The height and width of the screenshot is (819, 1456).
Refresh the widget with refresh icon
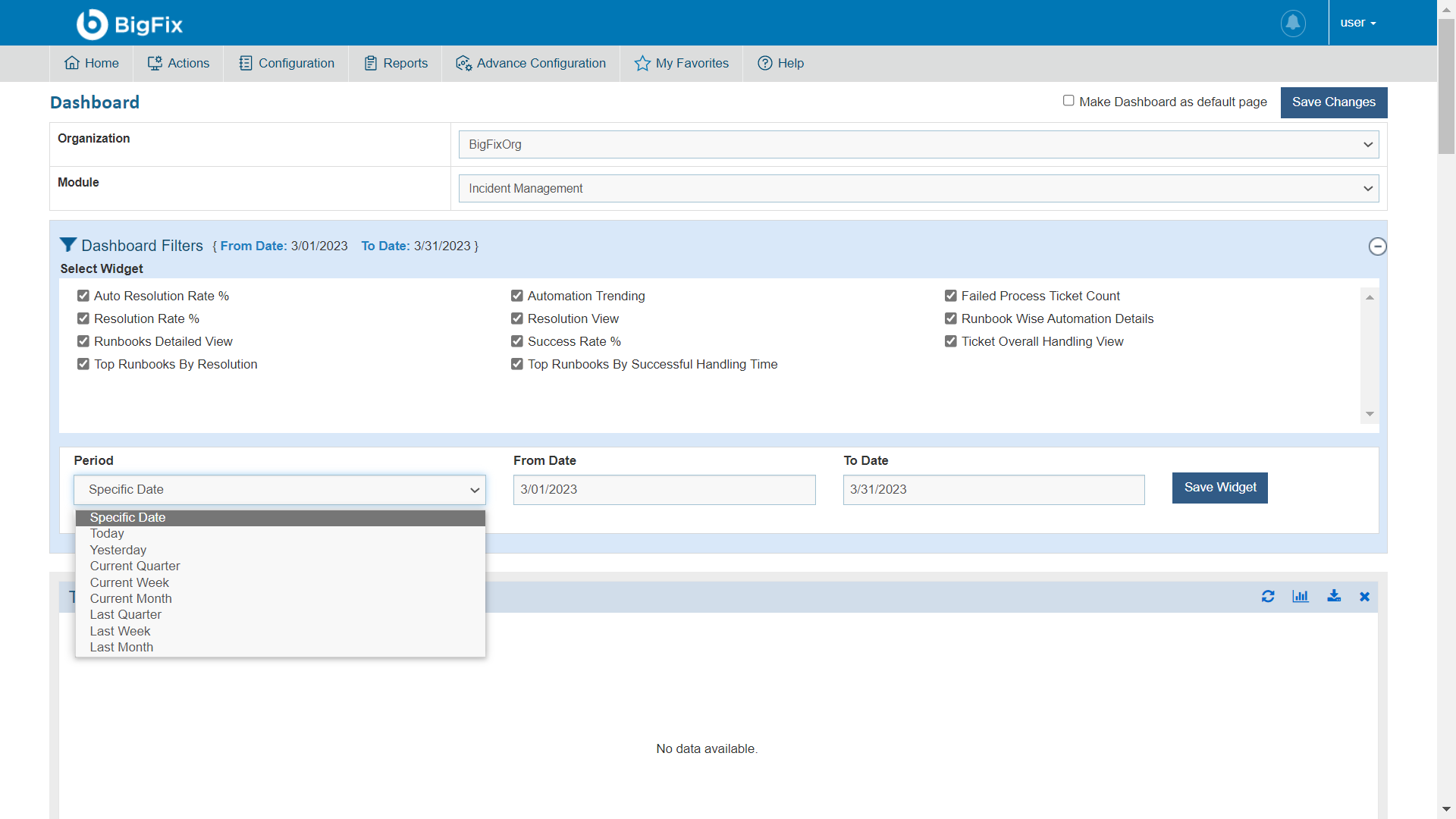pyautogui.click(x=1268, y=597)
